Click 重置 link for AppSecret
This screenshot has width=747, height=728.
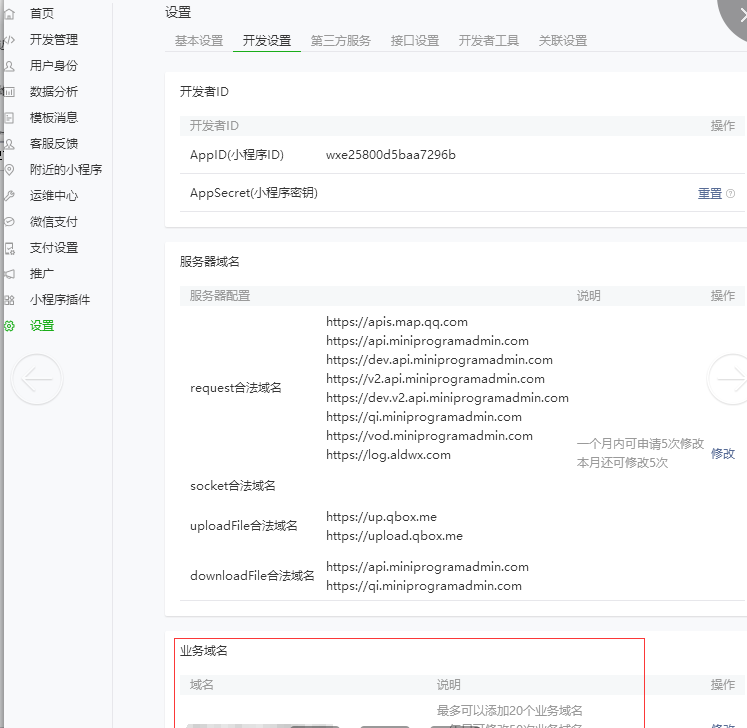click(710, 194)
